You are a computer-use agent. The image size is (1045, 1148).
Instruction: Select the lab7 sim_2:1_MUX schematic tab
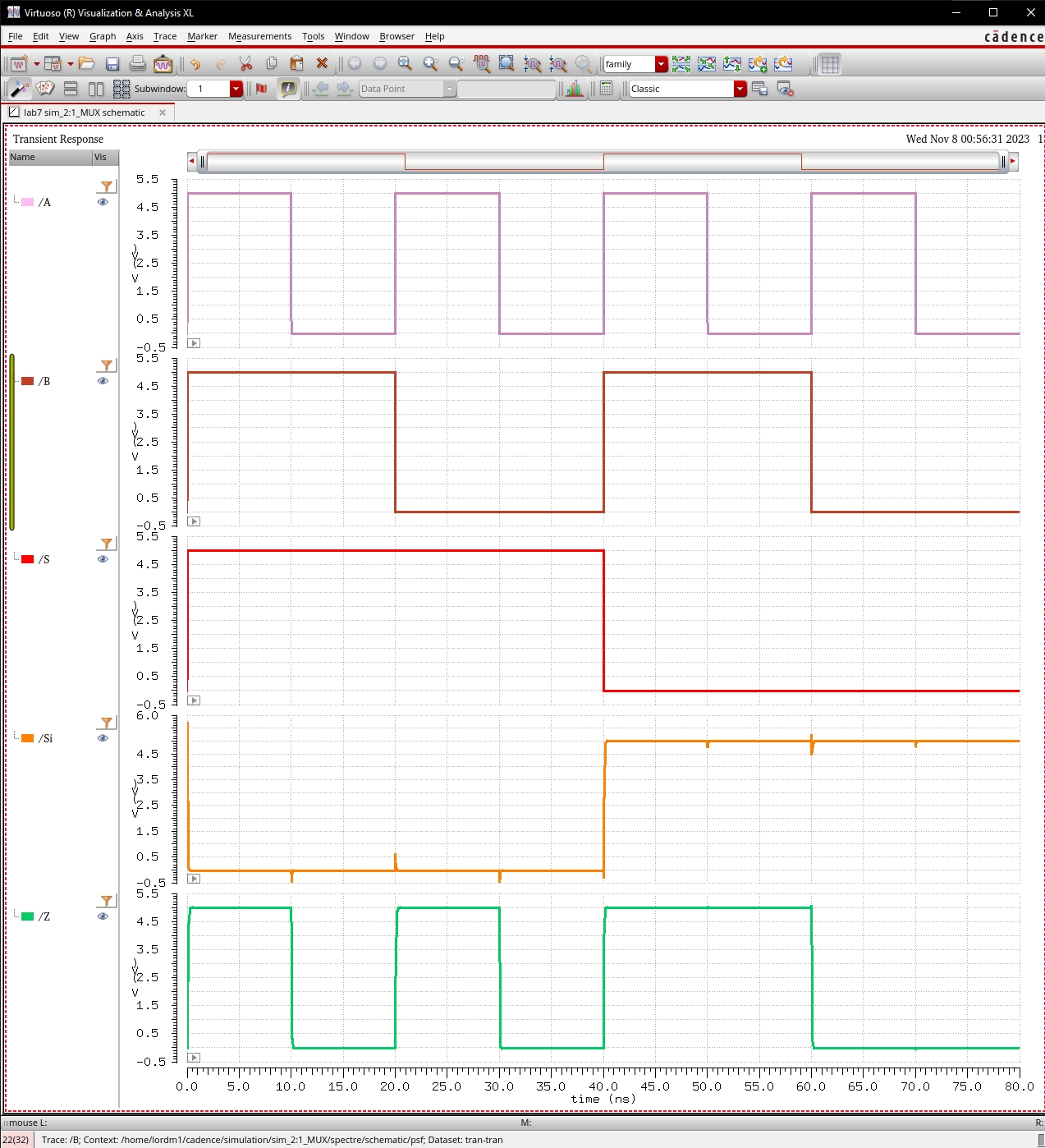84,113
